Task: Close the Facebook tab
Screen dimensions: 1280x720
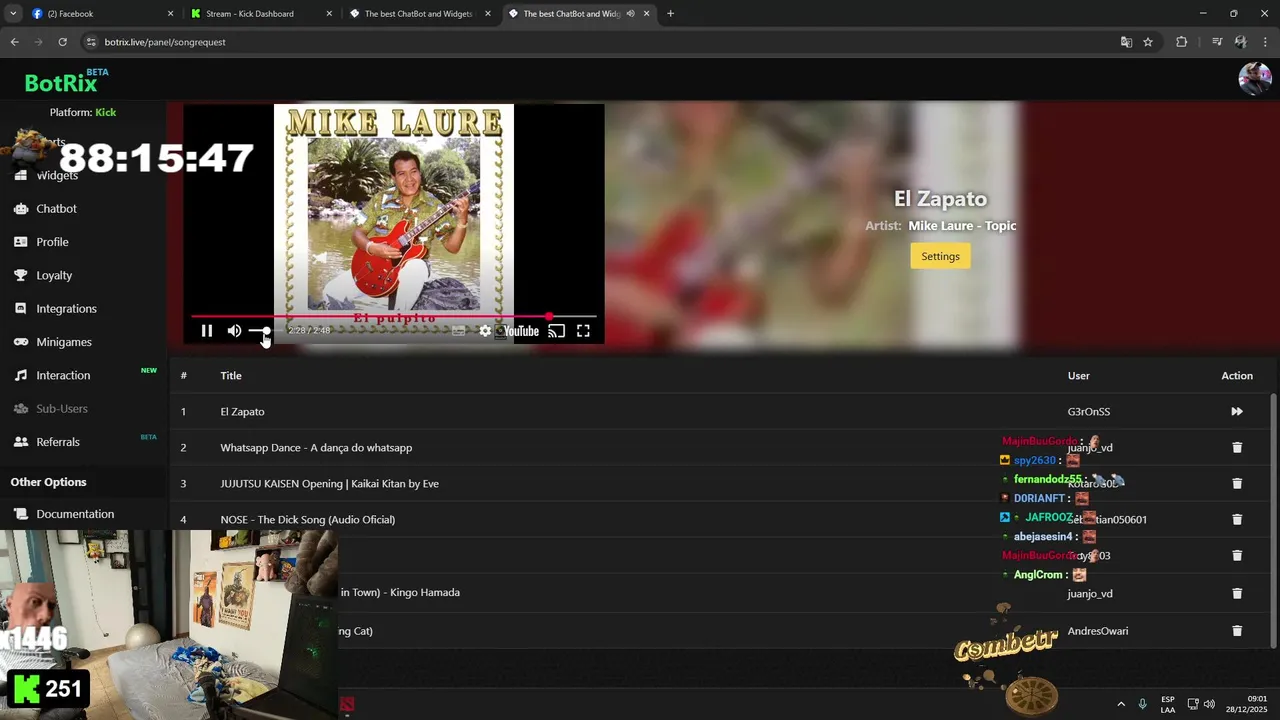Action: 170,14
